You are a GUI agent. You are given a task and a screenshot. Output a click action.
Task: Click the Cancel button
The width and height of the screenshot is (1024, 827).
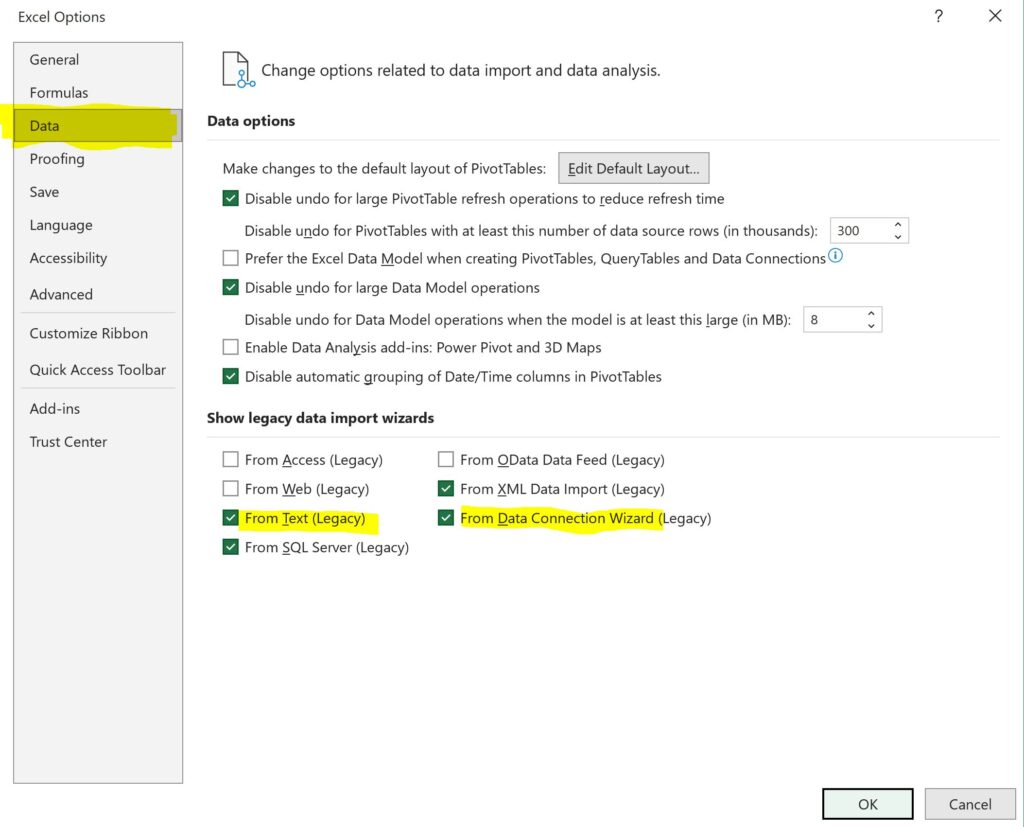click(x=970, y=803)
